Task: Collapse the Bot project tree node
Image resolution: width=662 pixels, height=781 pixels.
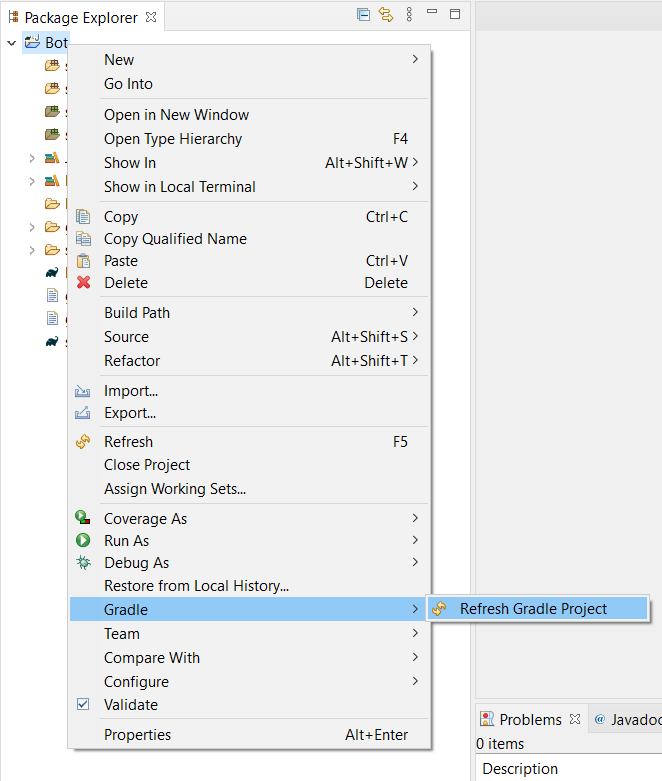Action: 11,43
